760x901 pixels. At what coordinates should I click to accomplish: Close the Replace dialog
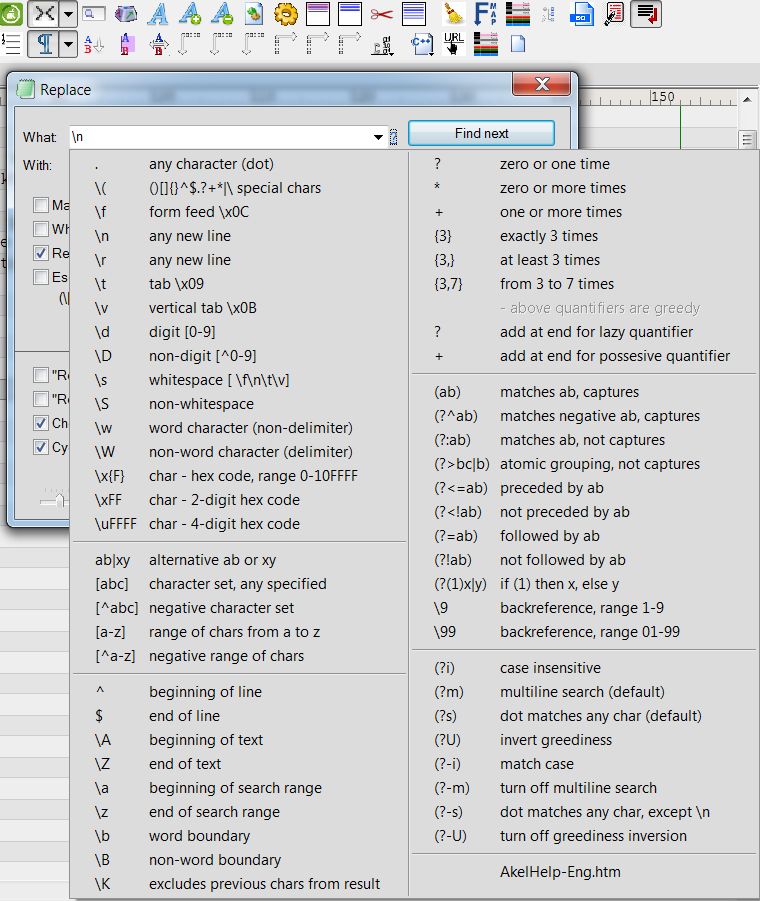pyautogui.click(x=541, y=84)
